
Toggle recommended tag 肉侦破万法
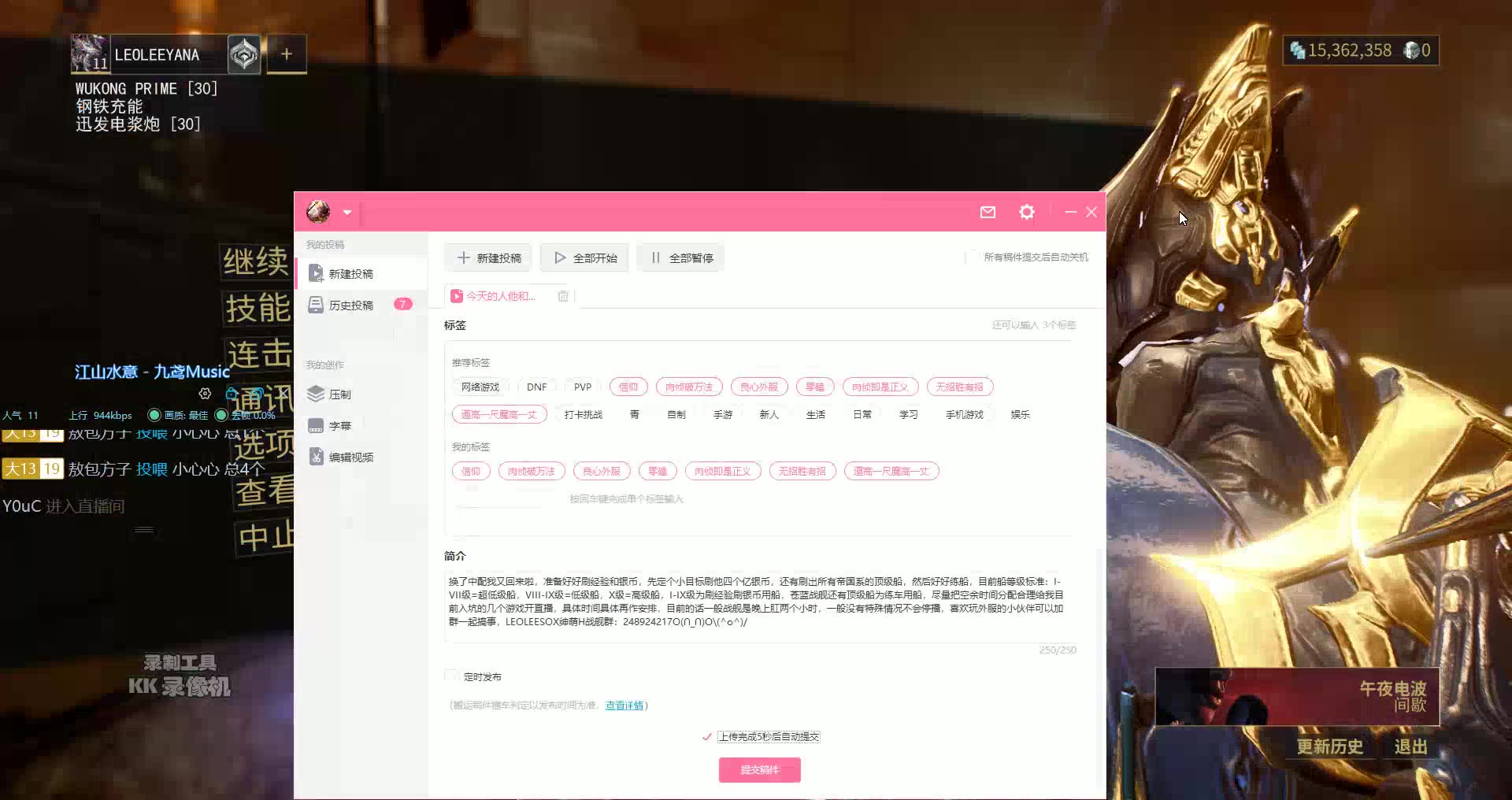689,387
